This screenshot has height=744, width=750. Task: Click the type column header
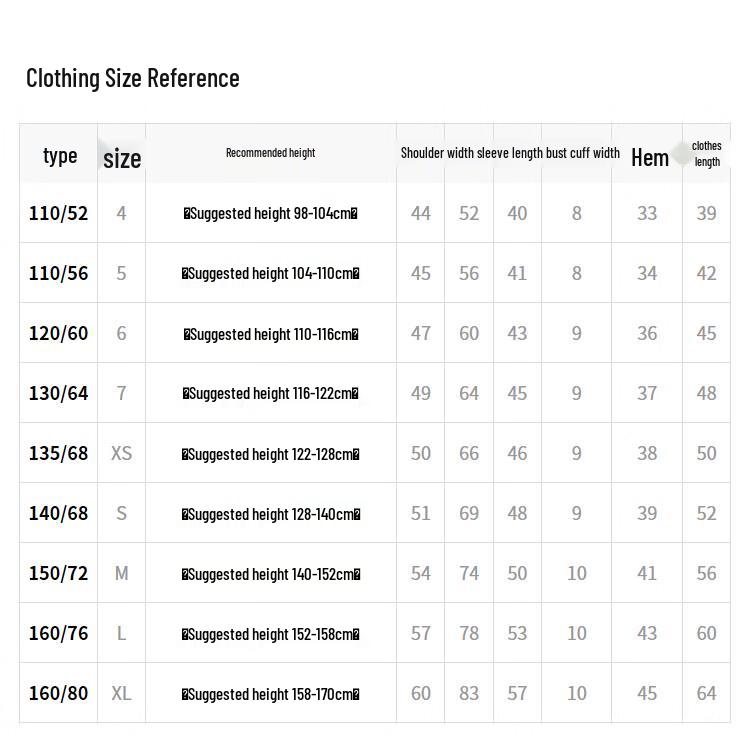[60, 155]
